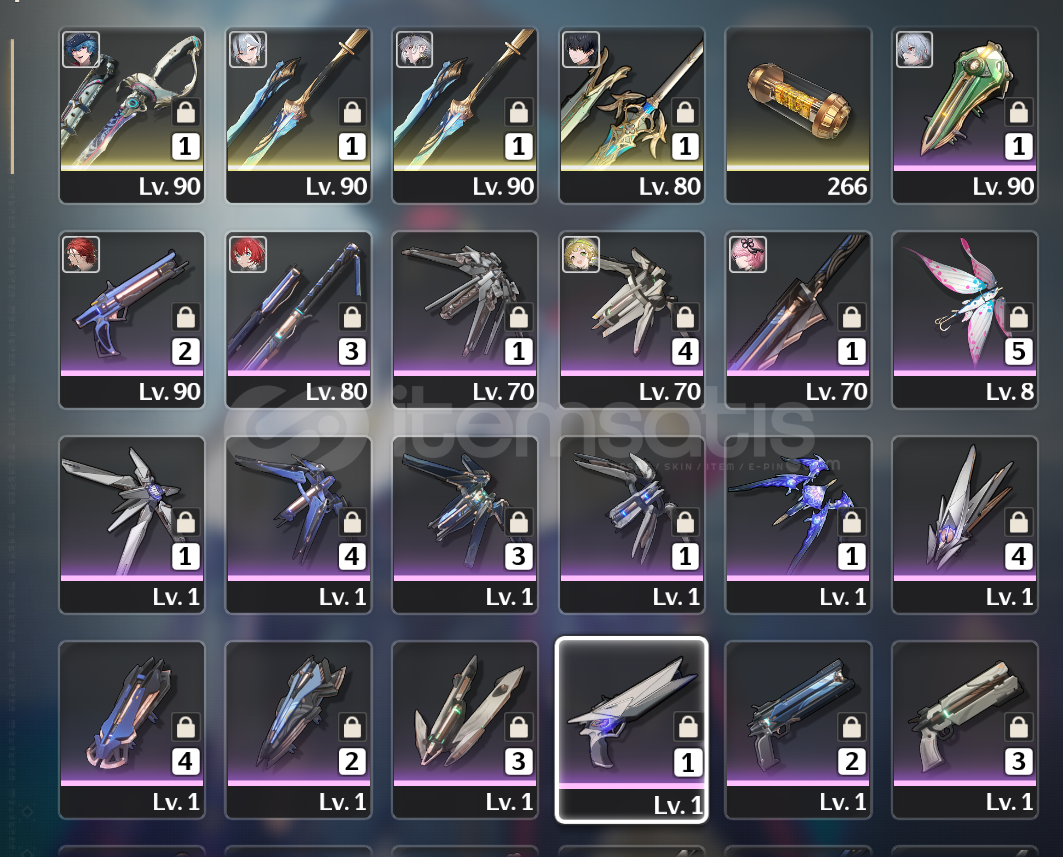The image size is (1063, 857).
Task: Select the silver revolver with rank 3
Action: (965, 730)
